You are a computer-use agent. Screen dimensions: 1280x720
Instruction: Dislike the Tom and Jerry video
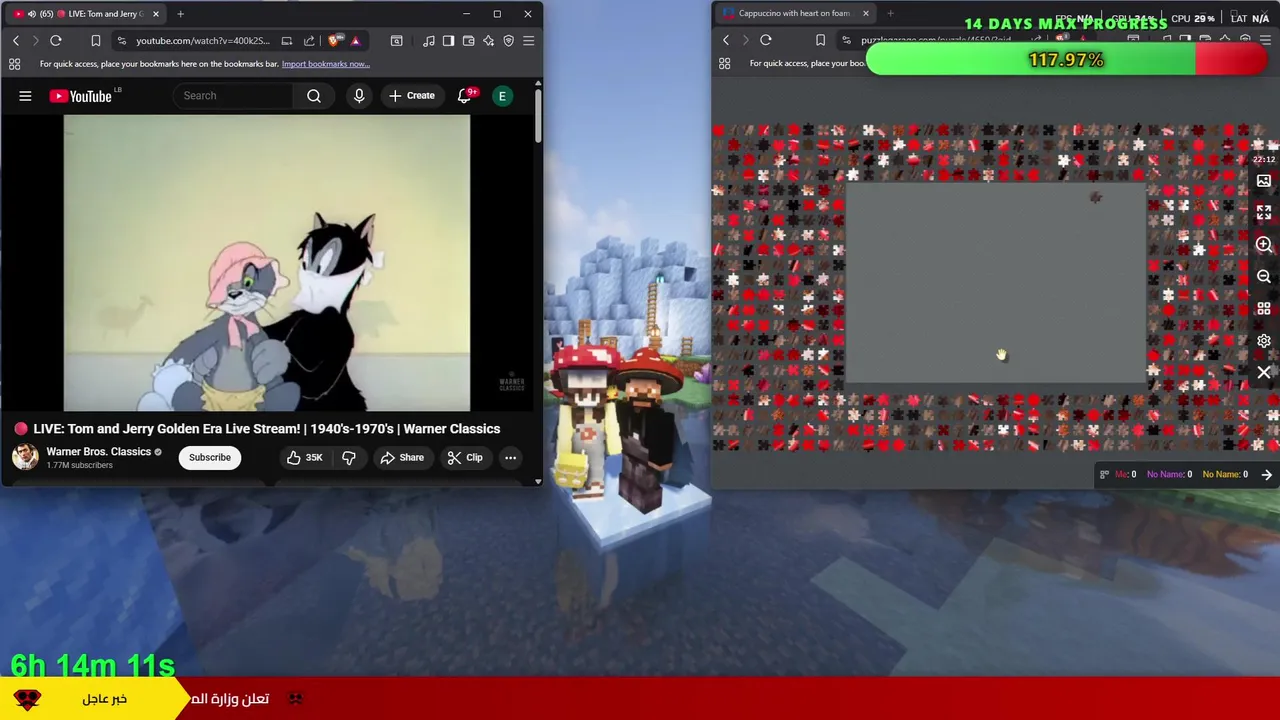(349, 457)
